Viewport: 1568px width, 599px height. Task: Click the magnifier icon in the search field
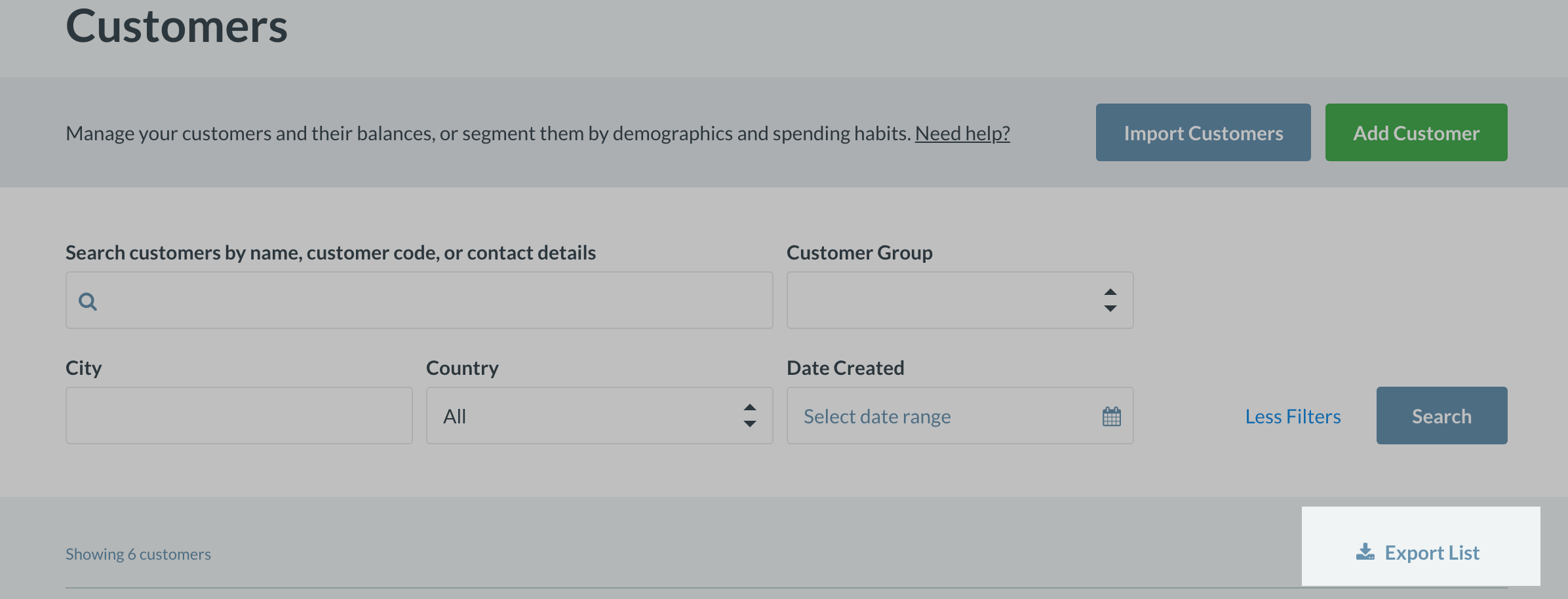88,301
